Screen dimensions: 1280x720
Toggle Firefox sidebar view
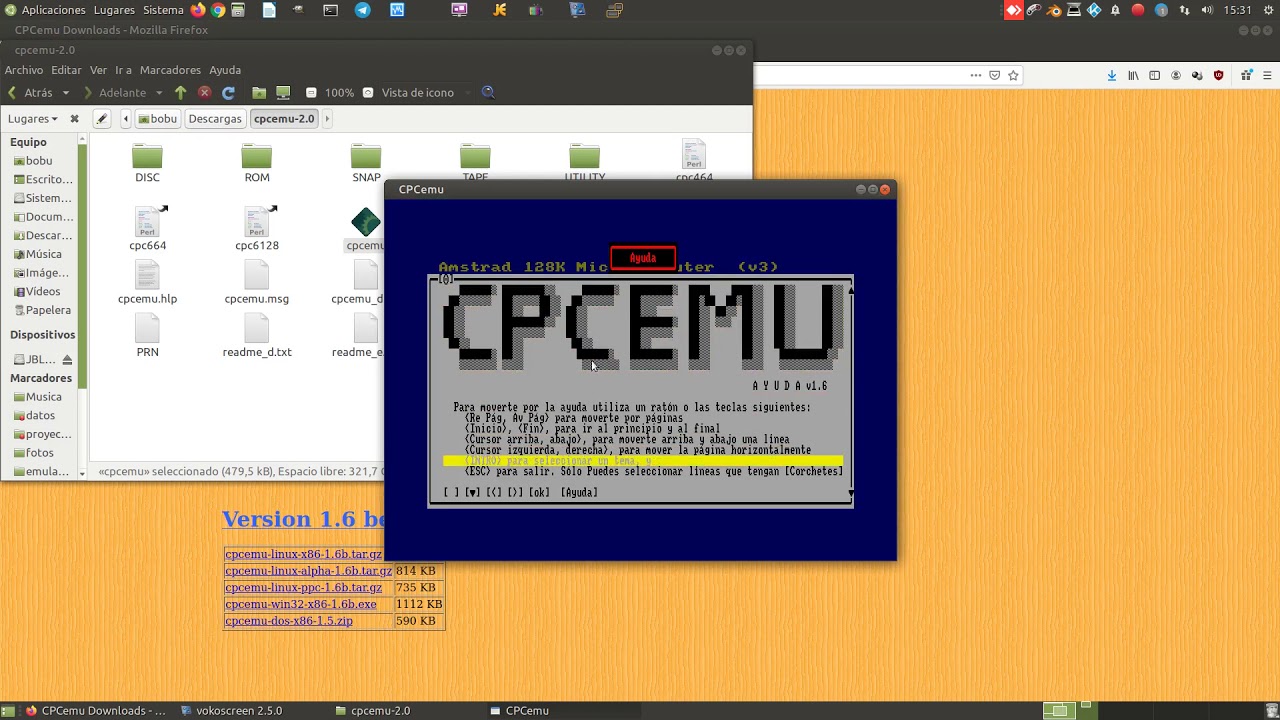(x=1154, y=75)
